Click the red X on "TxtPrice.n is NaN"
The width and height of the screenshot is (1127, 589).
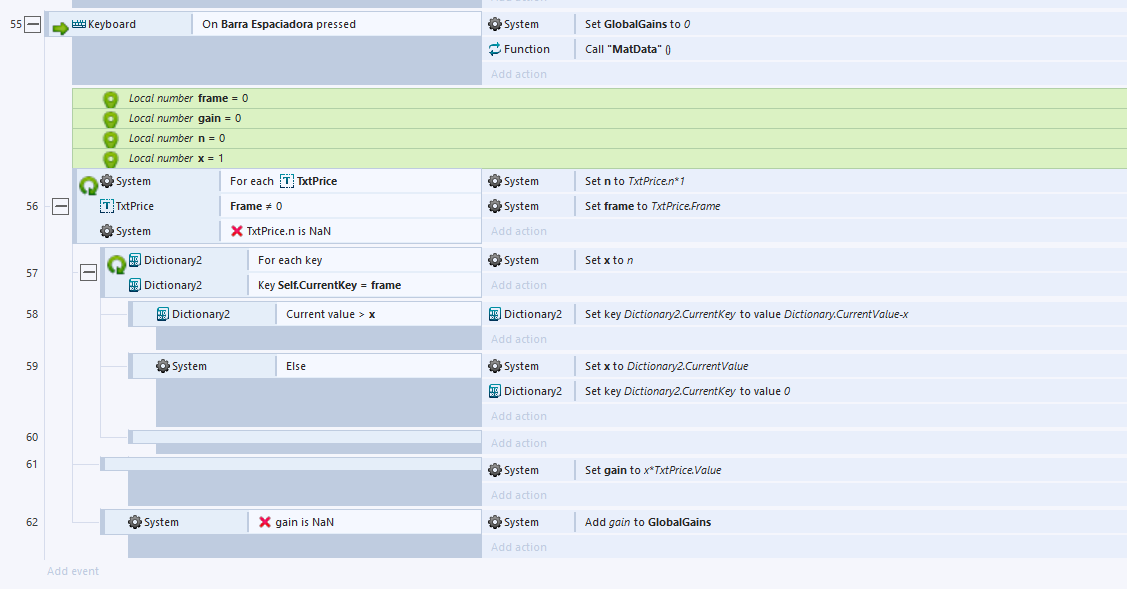coord(237,231)
